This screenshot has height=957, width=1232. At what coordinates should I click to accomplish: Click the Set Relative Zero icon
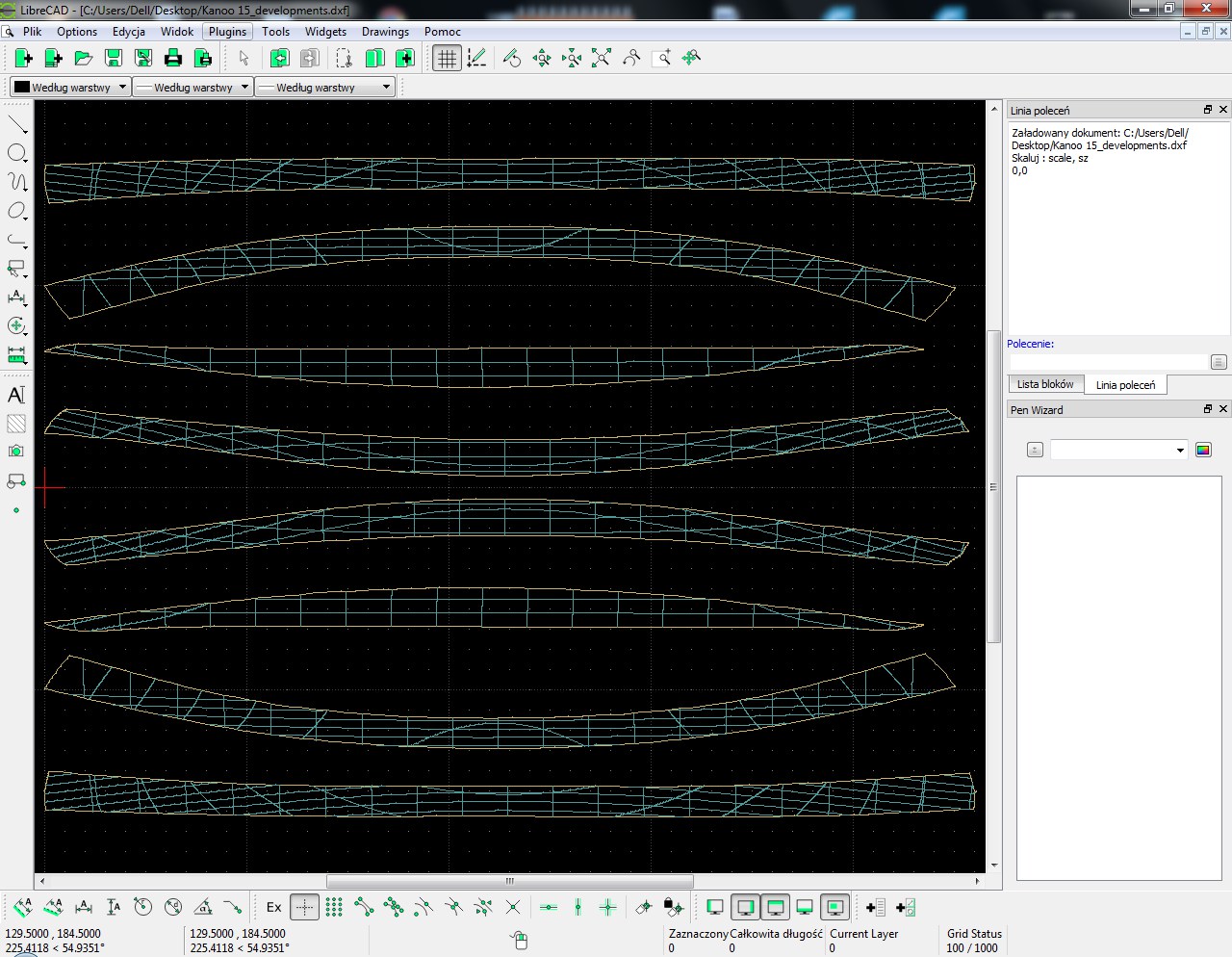[x=644, y=907]
